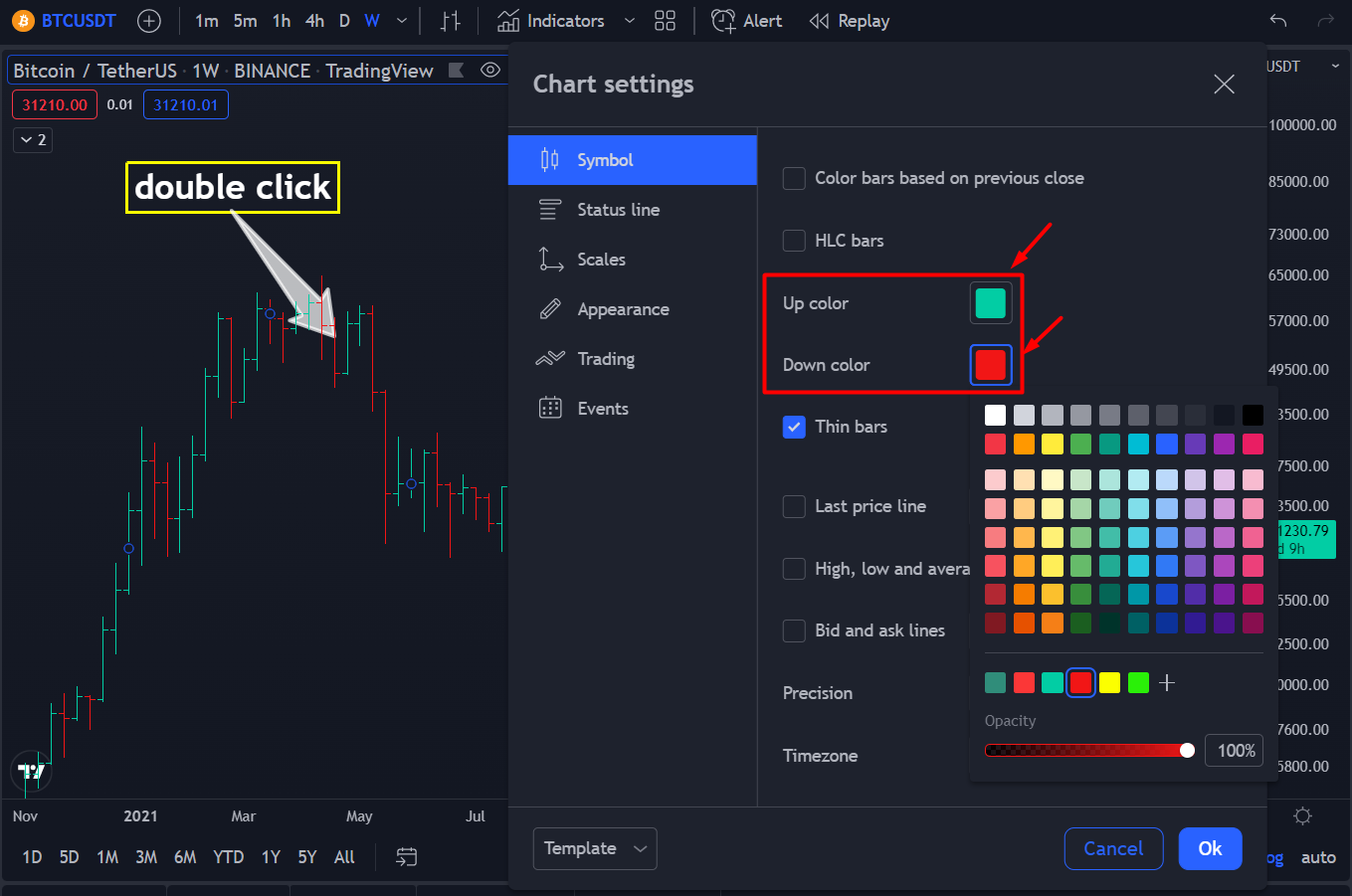The width and height of the screenshot is (1352, 896).
Task: Open the Scales settings tab
Action: [633, 260]
